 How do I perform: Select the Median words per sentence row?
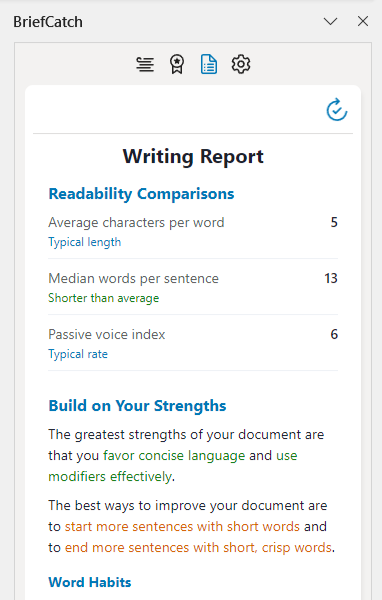pos(193,287)
